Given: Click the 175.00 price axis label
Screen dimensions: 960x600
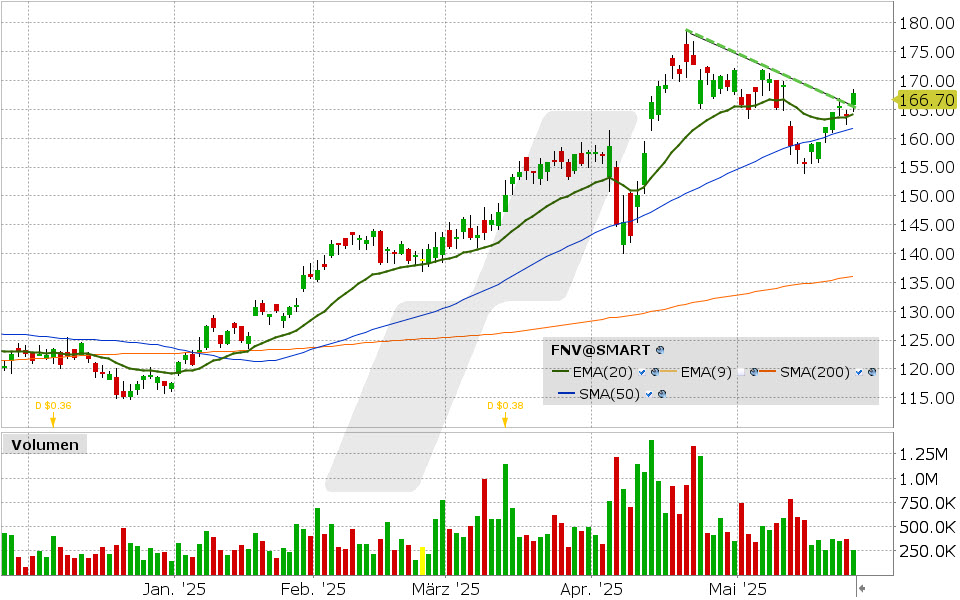Looking at the screenshot, I should coord(927,52).
